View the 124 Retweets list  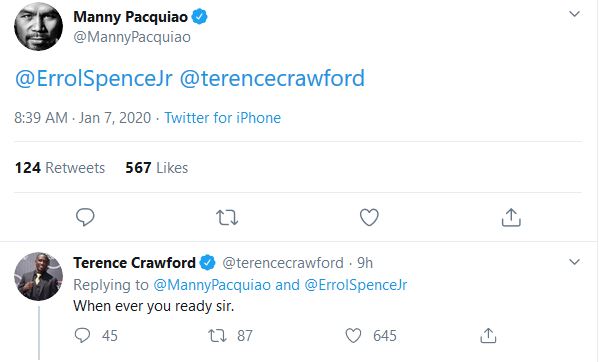(x=60, y=168)
